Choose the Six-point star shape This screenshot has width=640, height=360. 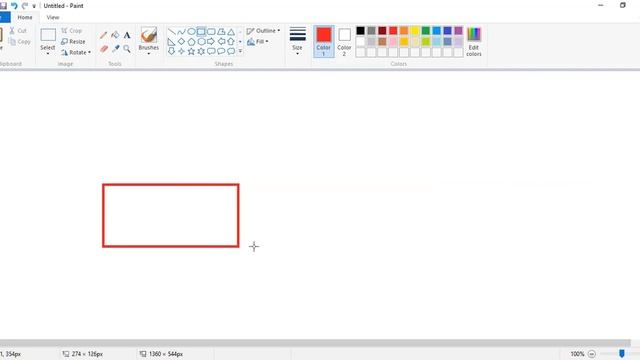[201, 51]
